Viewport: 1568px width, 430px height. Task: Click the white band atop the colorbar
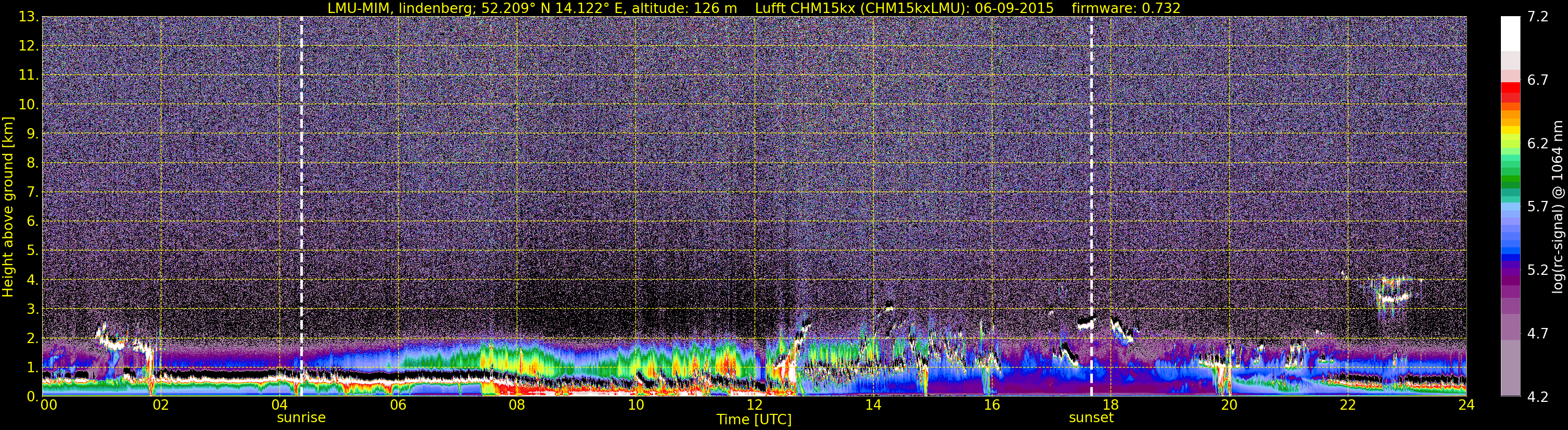[1510, 33]
